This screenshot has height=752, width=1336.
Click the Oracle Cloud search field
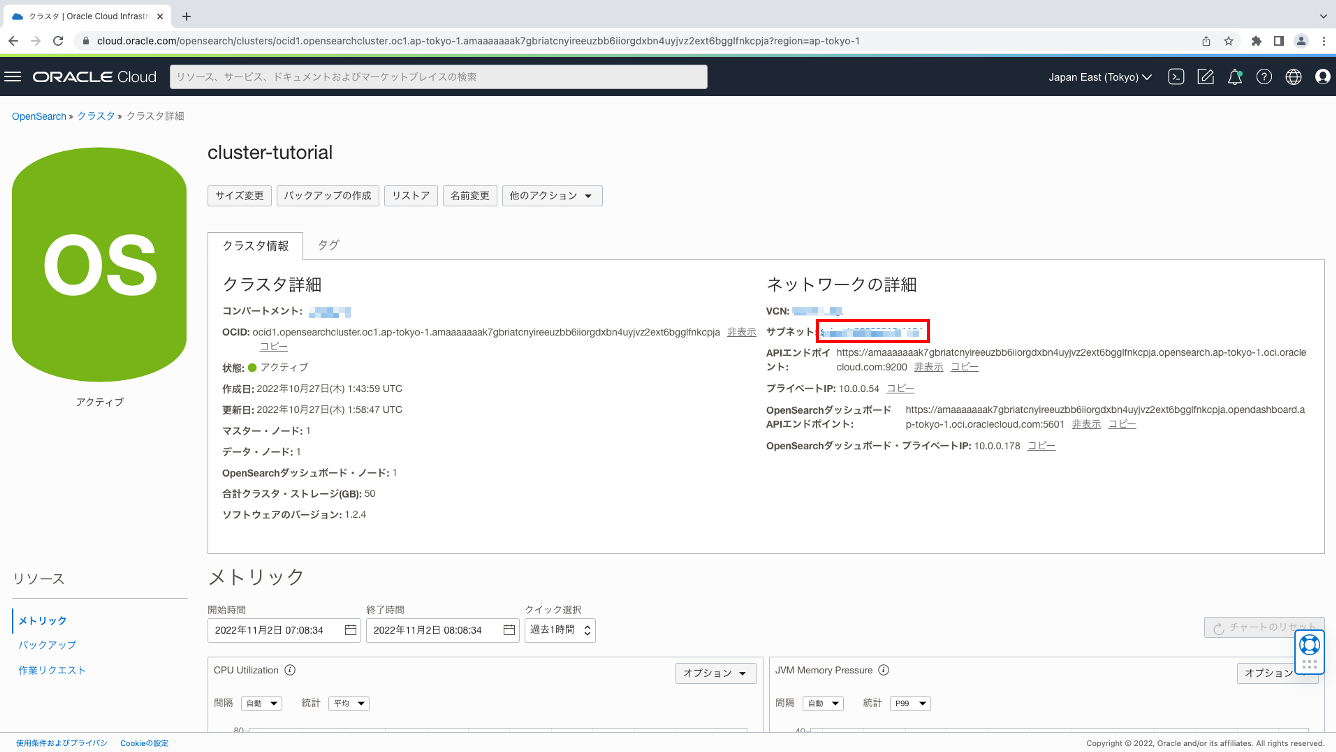pos(437,76)
